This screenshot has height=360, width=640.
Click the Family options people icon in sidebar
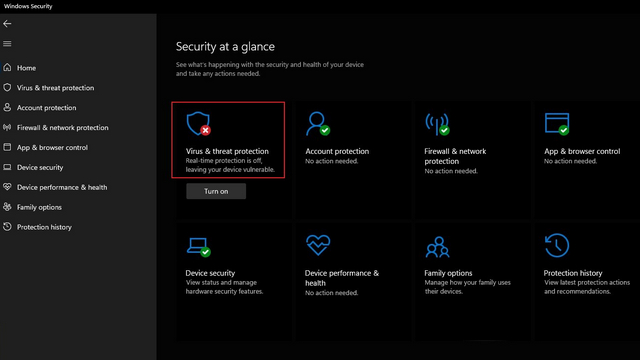coord(7,207)
